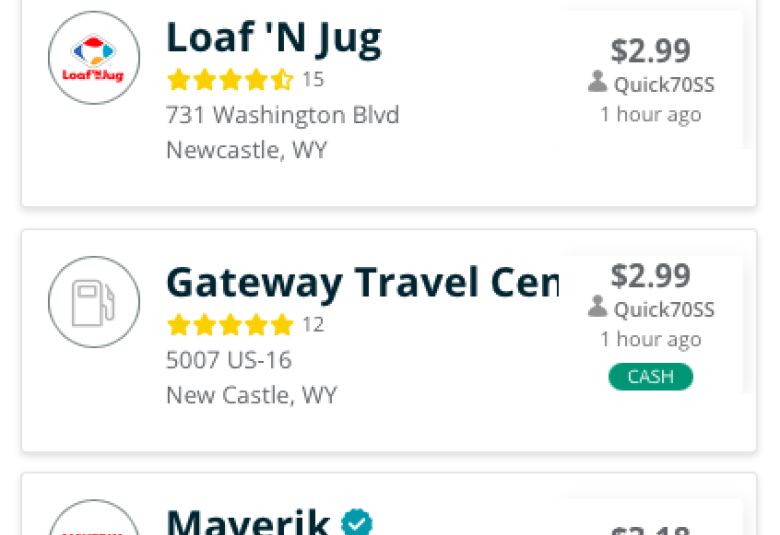Viewport: 780px width, 535px height.
Task: Click user icon in Gateway price box
Action: point(597,307)
